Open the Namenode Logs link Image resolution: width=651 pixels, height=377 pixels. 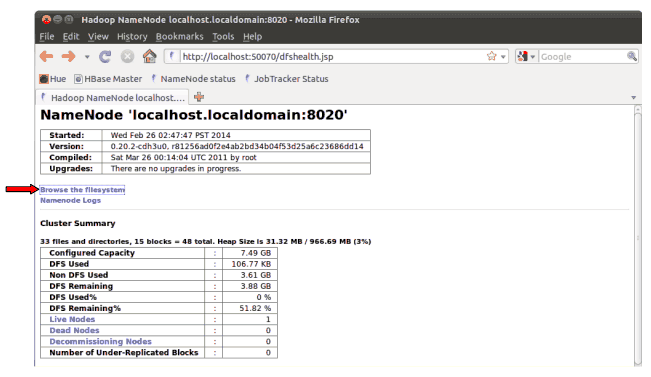tap(71, 201)
